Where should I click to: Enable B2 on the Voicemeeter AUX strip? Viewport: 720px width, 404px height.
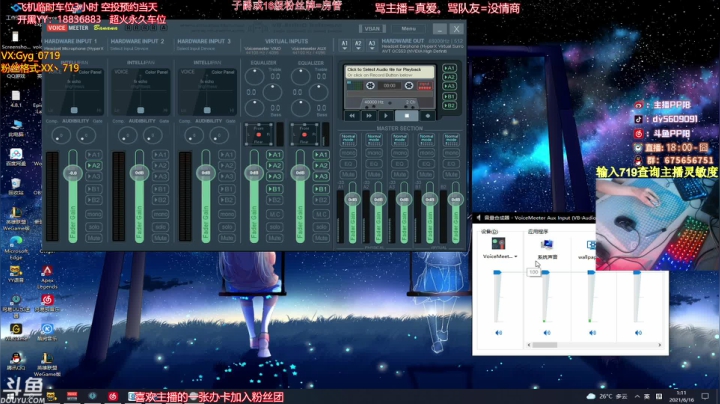pyautogui.click(x=321, y=200)
